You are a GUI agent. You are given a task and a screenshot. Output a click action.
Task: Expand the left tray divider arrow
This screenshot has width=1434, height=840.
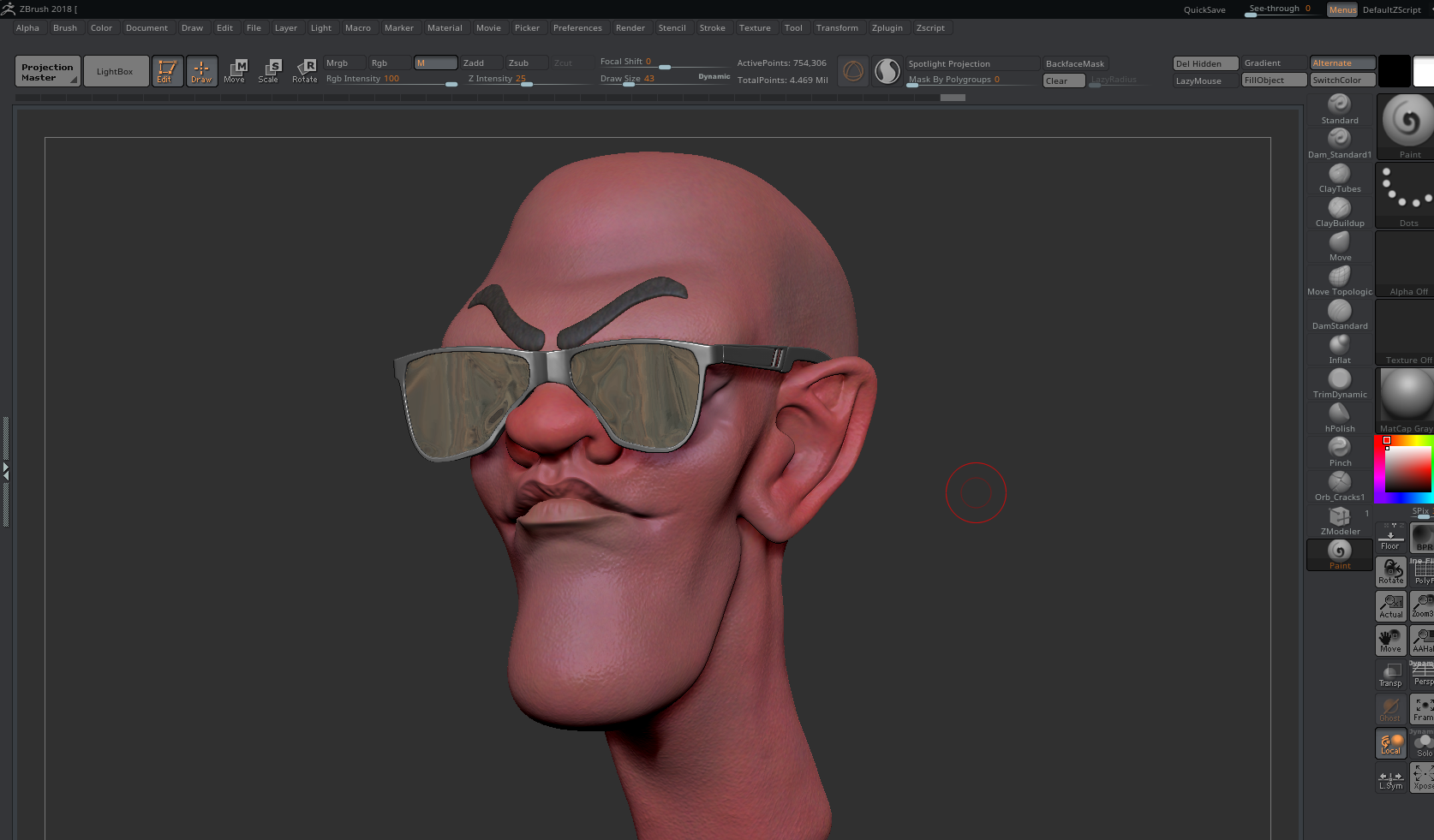click(6, 471)
